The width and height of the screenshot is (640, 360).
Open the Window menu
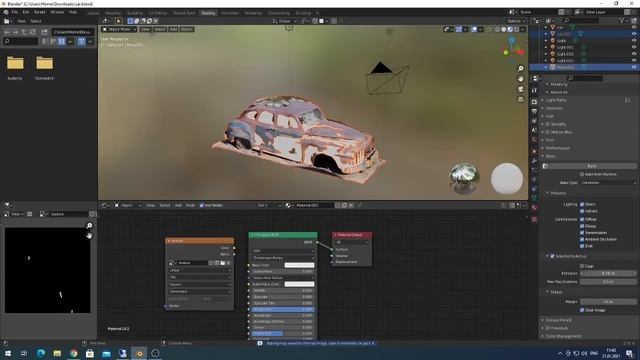(57, 12)
